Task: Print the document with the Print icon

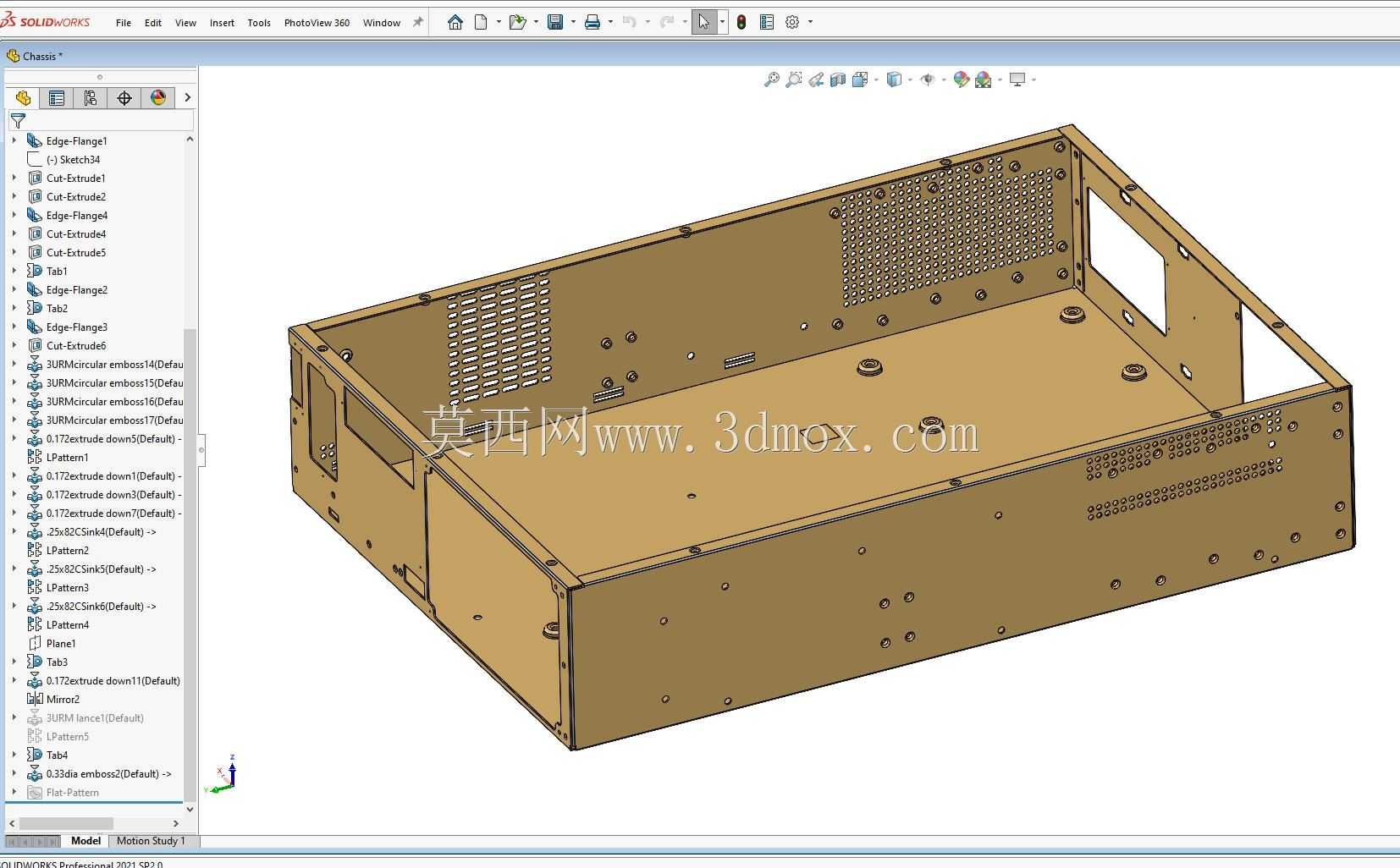Action: tap(593, 22)
